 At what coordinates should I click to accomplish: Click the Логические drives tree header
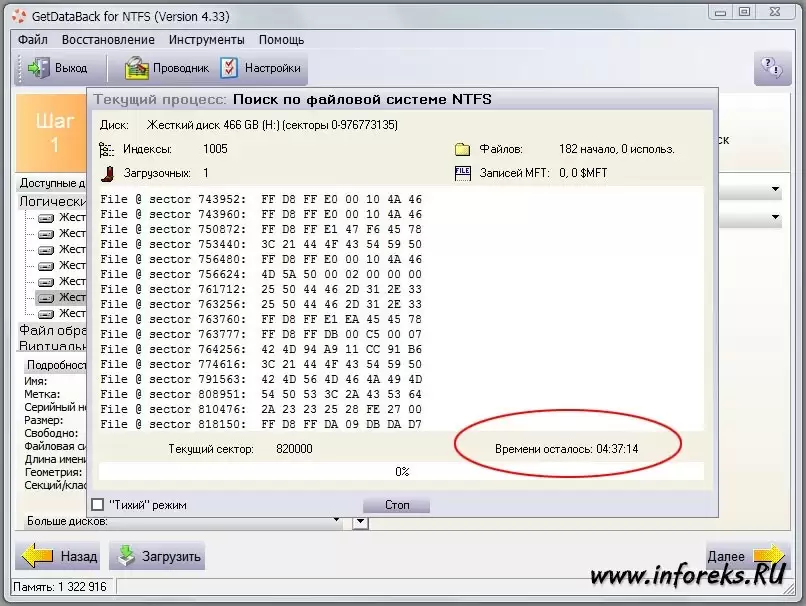click(x=52, y=200)
